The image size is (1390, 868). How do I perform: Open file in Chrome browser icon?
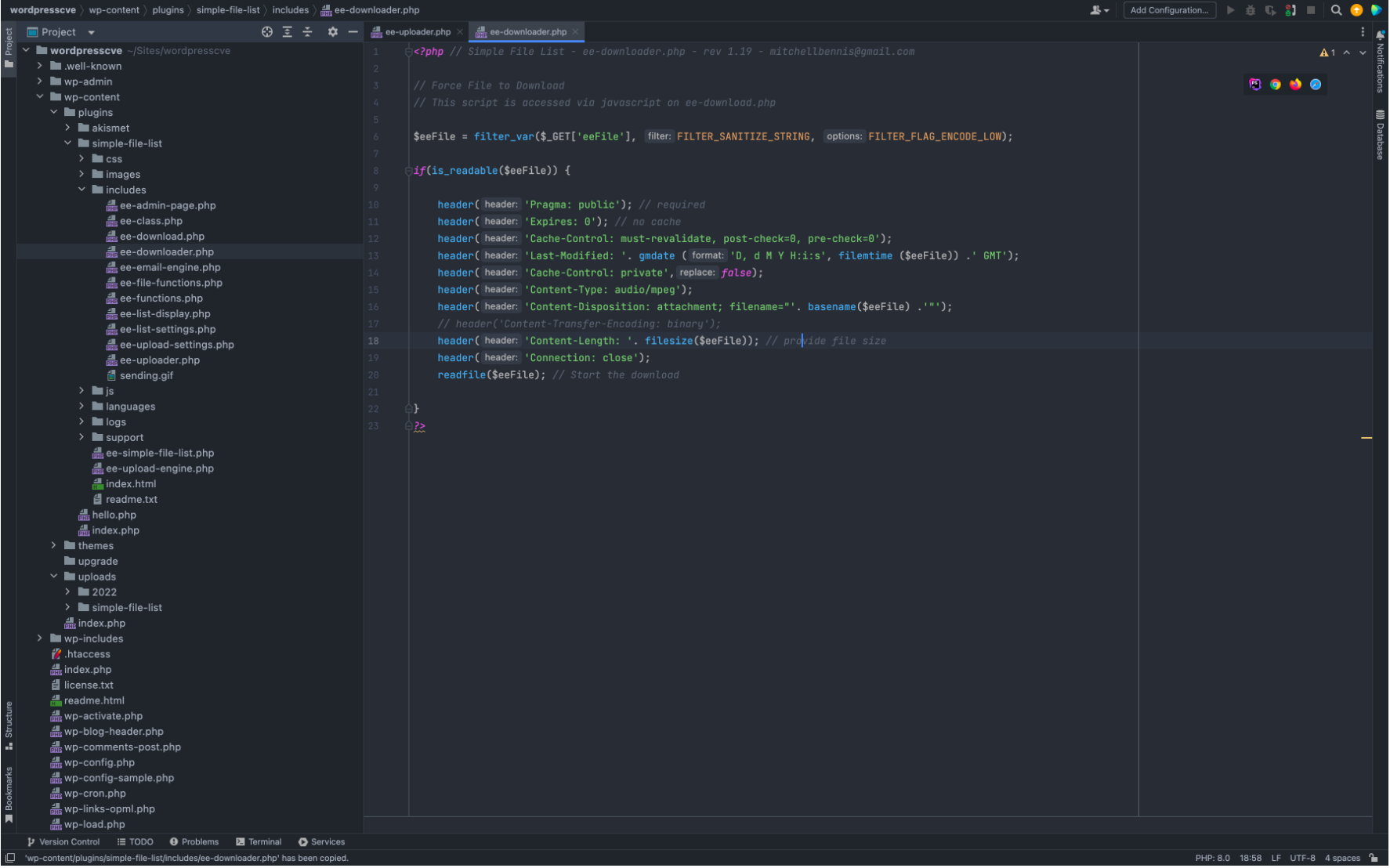tap(1276, 85)
